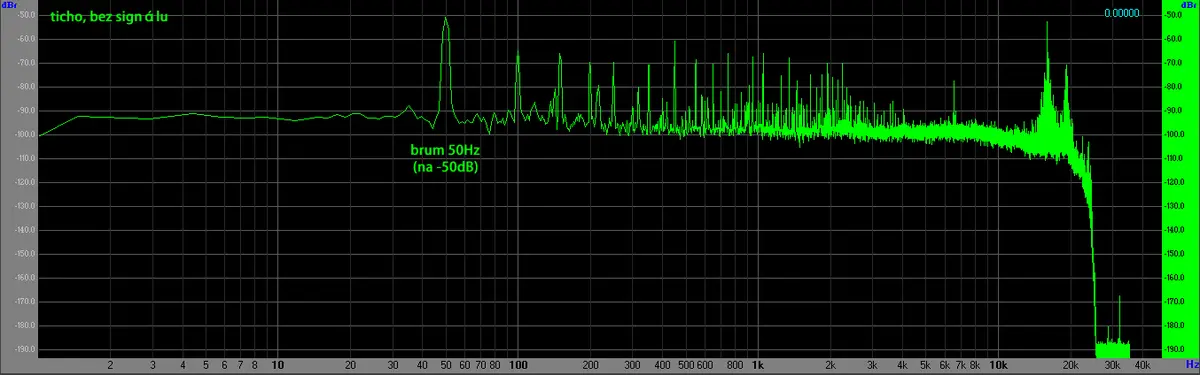Screen dimensions: 1200x375
Task: Click the 5k tick label on frequency axis
Action: [926, 365]
